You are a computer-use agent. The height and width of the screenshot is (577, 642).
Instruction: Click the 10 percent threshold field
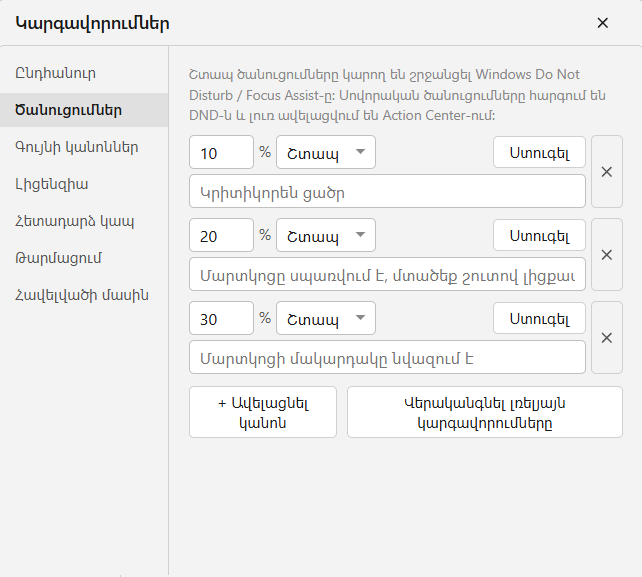tap(222, 152)
